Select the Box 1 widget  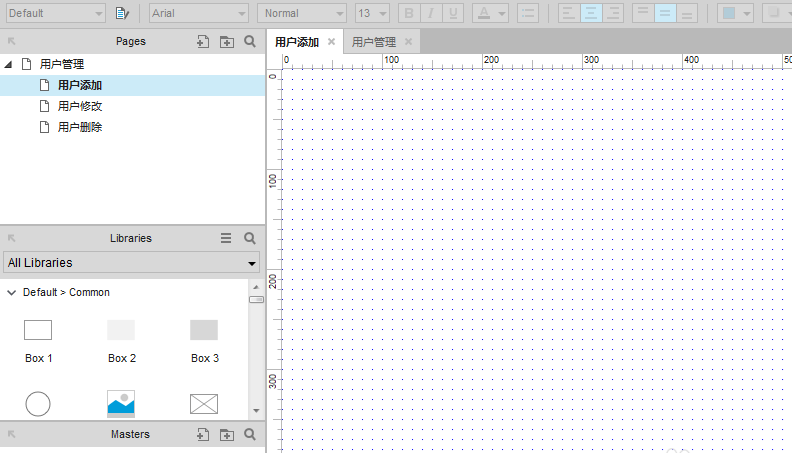point(38,330)
